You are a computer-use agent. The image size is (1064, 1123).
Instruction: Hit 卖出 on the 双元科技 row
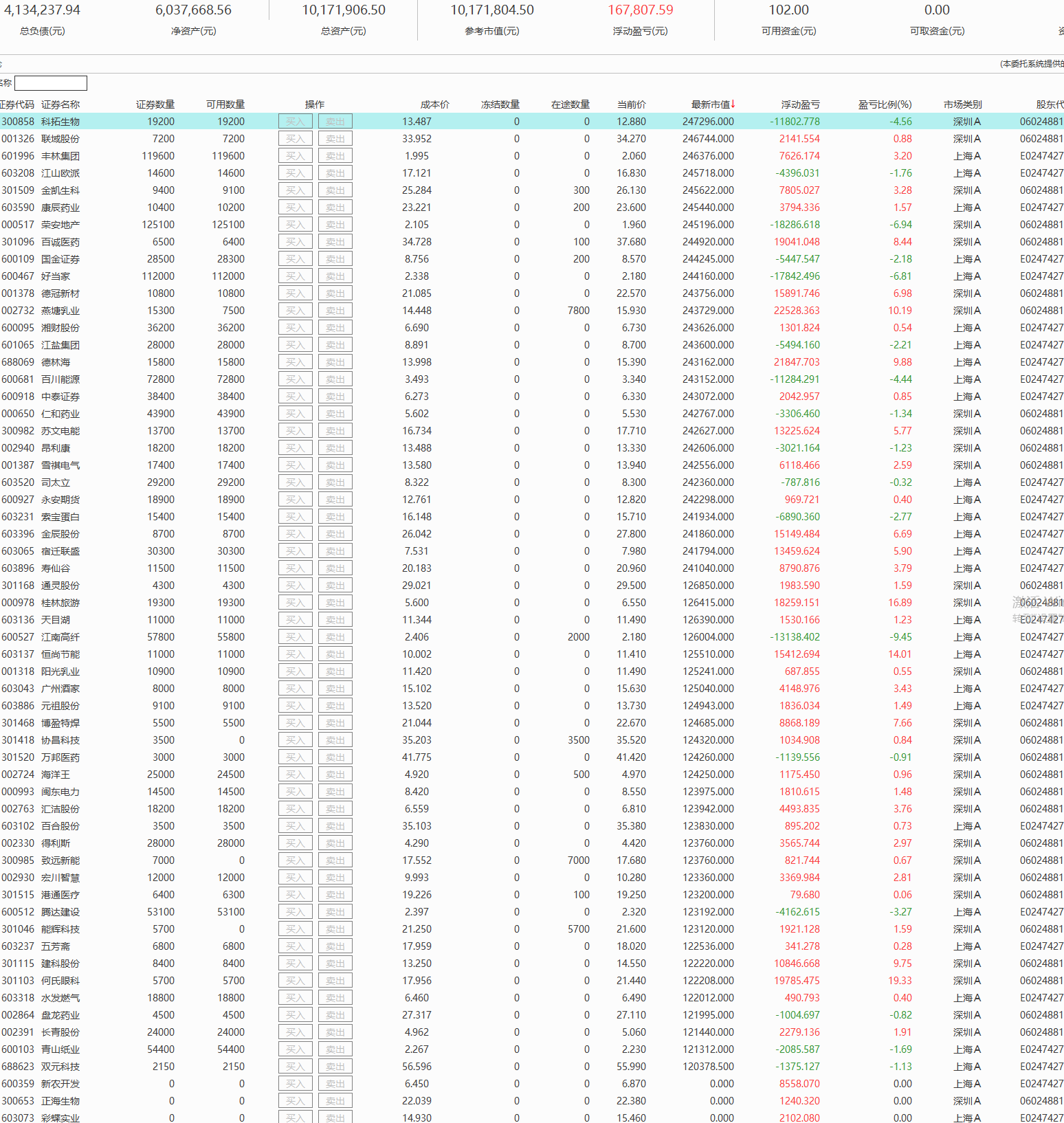tap(335, 1067)
